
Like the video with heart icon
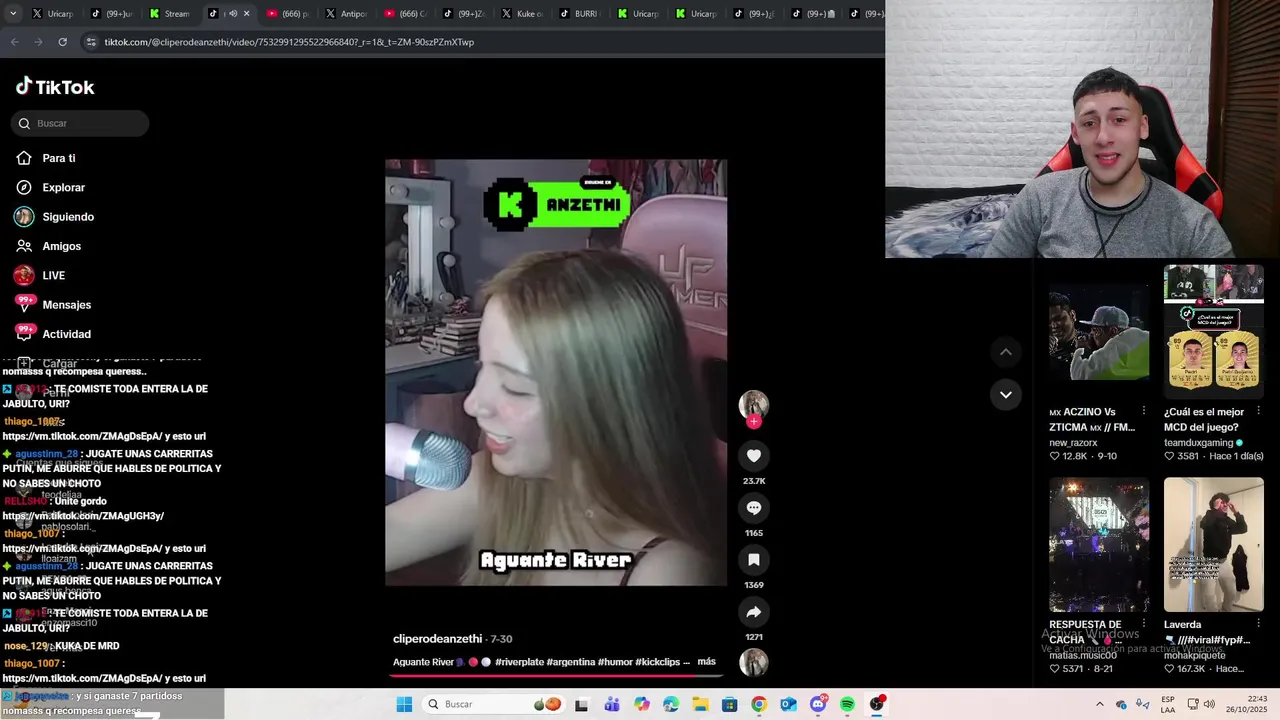754,456
